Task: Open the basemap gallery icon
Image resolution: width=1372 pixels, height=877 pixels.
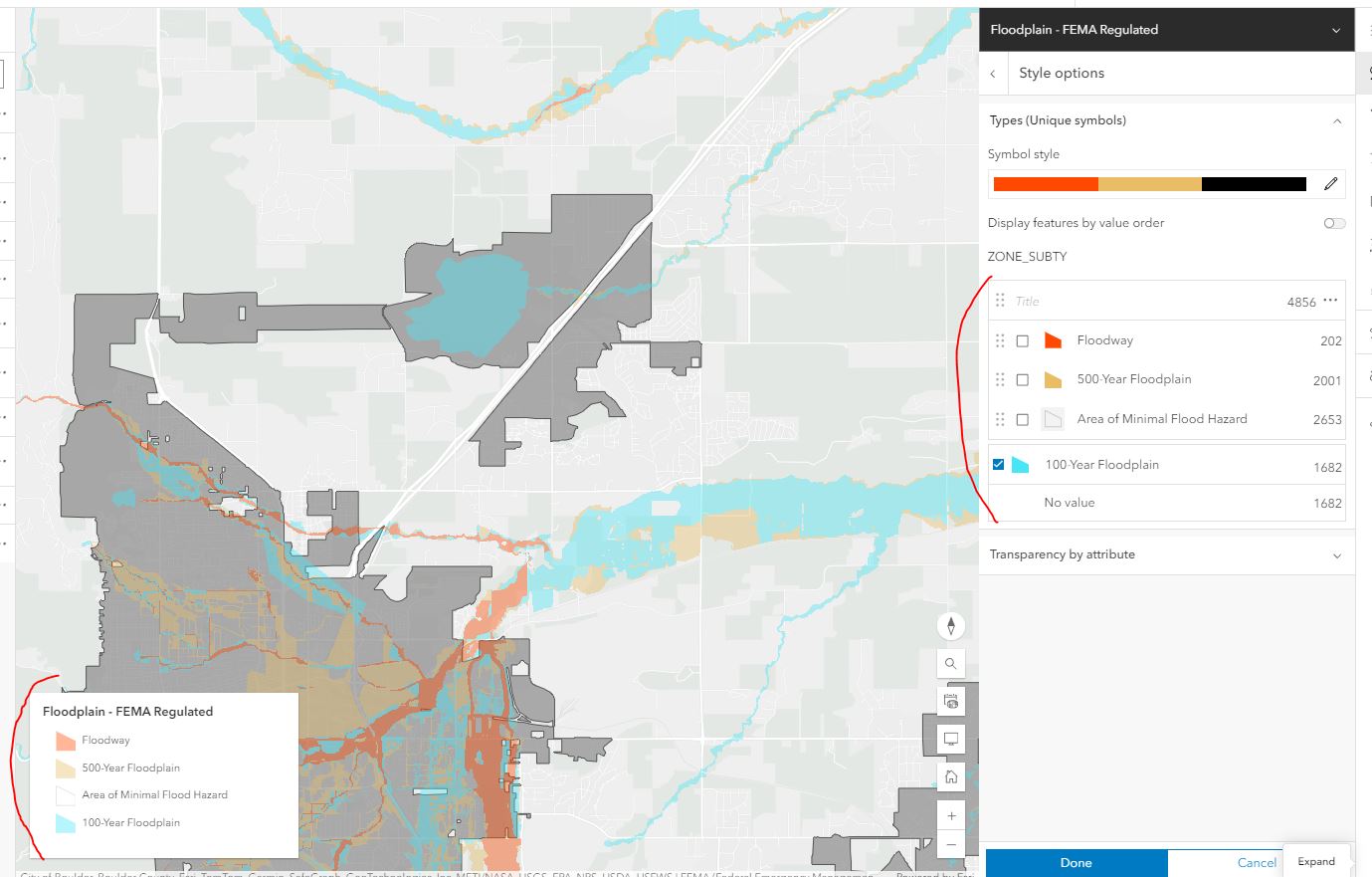Action: coord(950,701)
